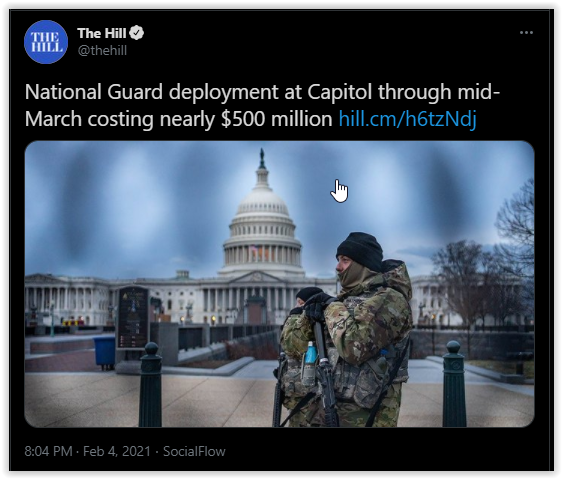Click the tweet text about National Guard deployment
562x479 pixels.
[262, 105]
